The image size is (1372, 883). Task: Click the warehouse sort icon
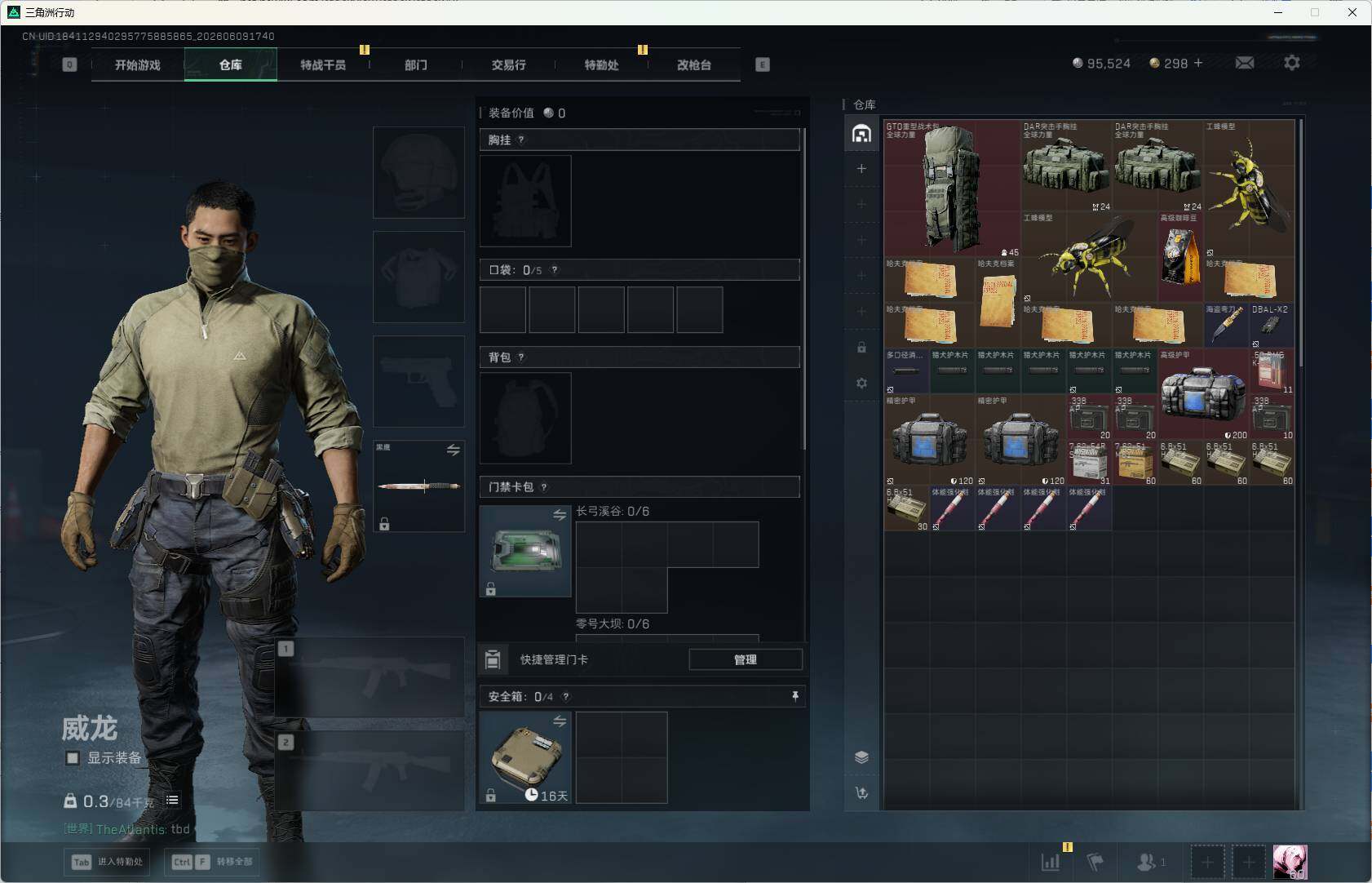coord(861,792)
